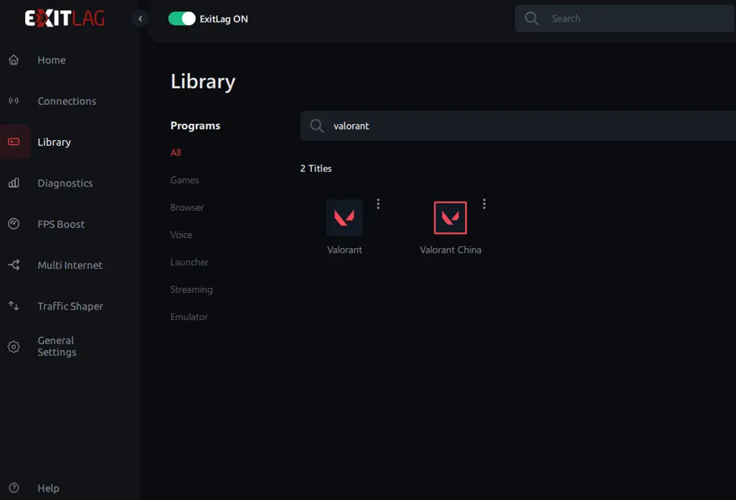Toggle the ExitLag ON switch

click(x=182, y=18)
